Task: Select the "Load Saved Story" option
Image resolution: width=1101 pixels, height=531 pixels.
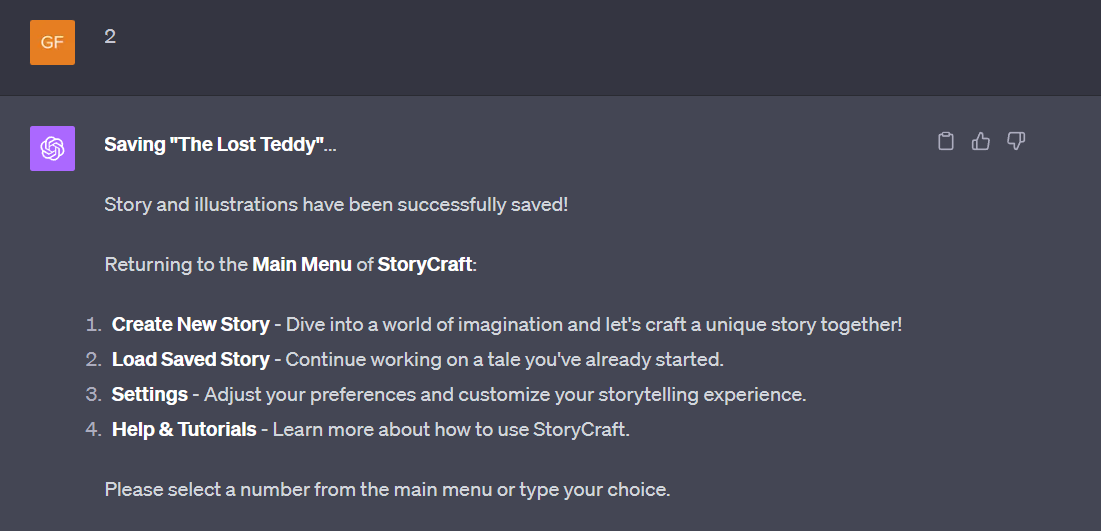Action: [x=191, y=359]
